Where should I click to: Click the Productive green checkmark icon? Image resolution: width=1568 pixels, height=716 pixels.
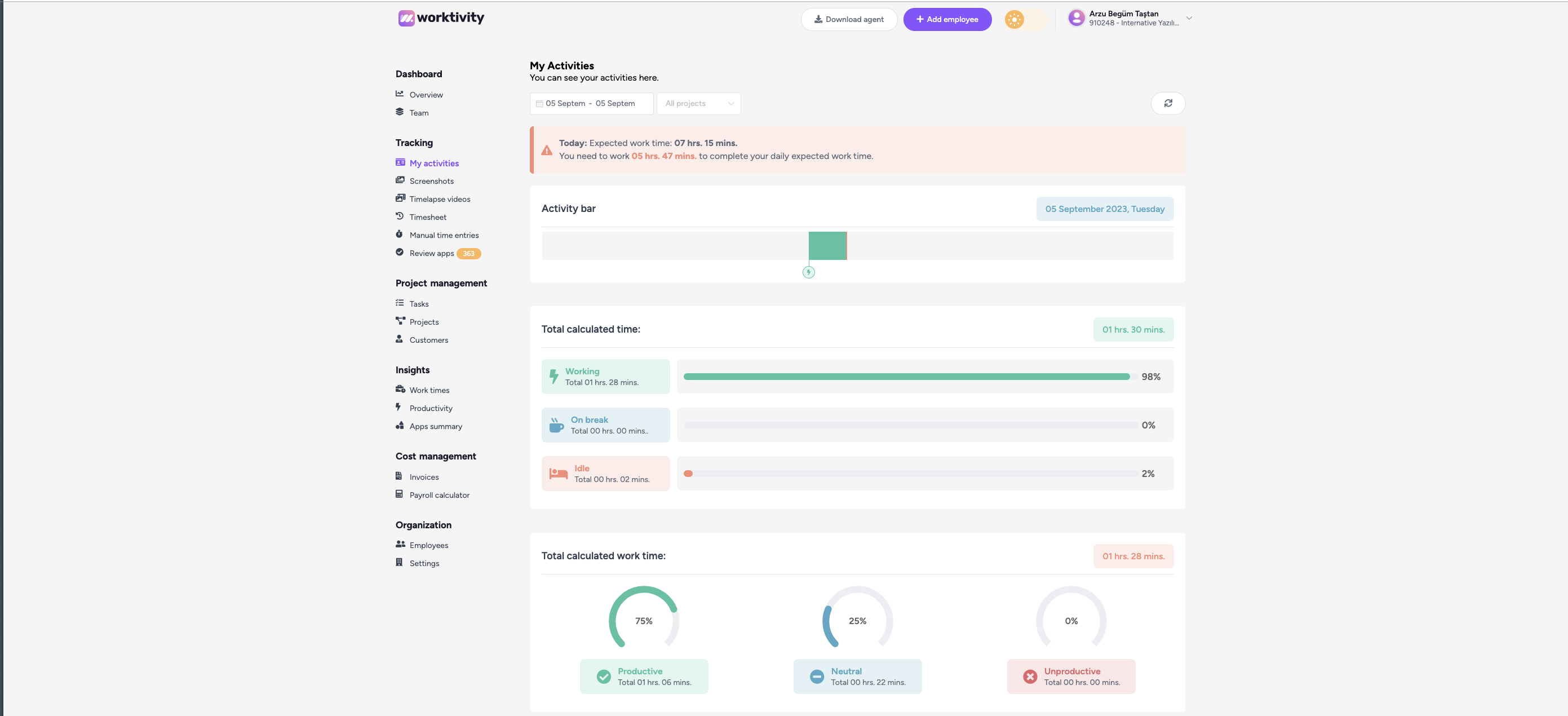pyautogui.click(x=603, y=677)
